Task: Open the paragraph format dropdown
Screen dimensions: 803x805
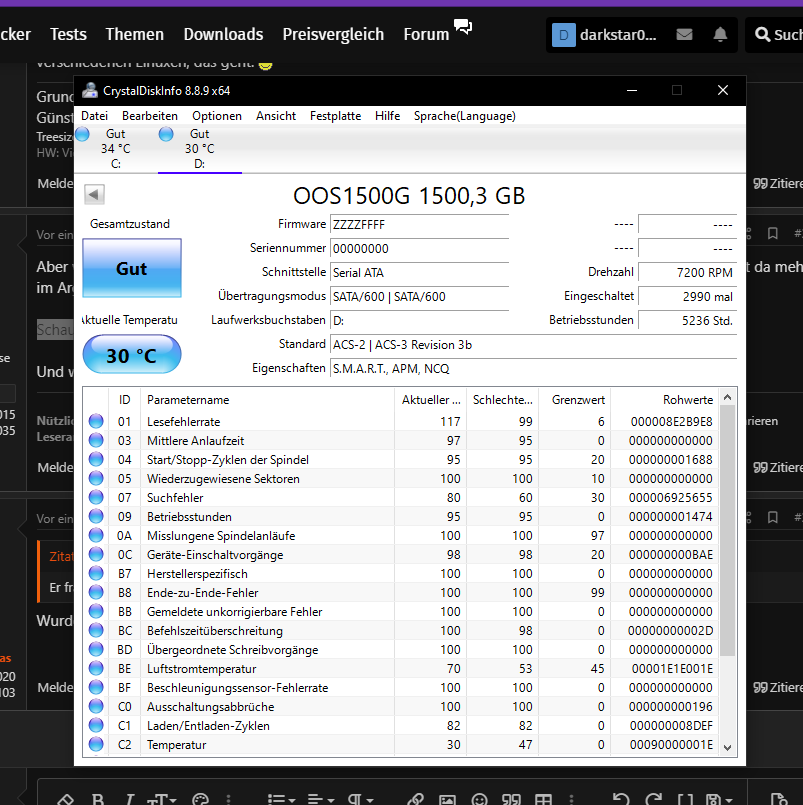Action: 358,799
